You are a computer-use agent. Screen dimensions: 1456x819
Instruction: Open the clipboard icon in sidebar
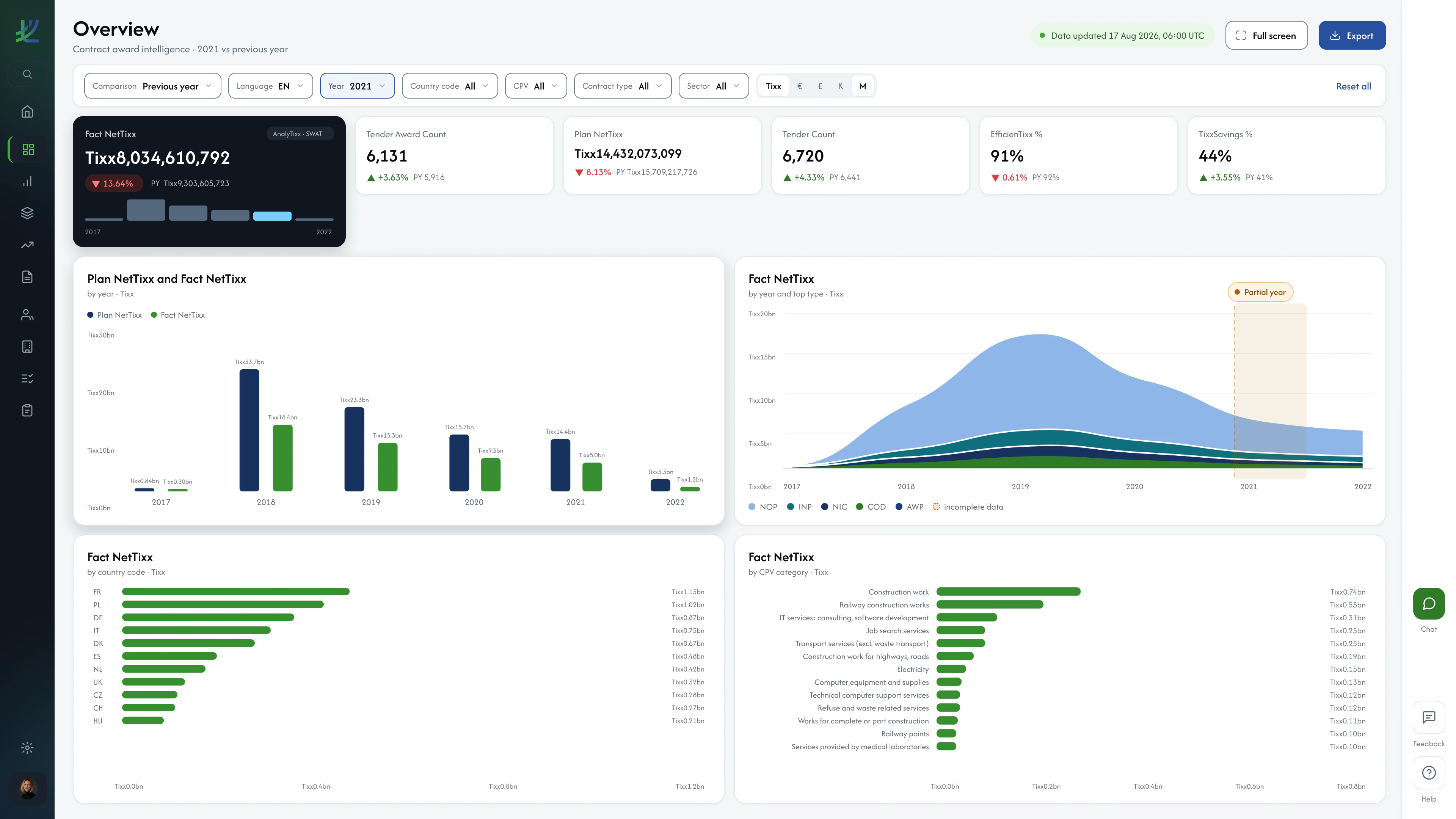coord(27,410)
